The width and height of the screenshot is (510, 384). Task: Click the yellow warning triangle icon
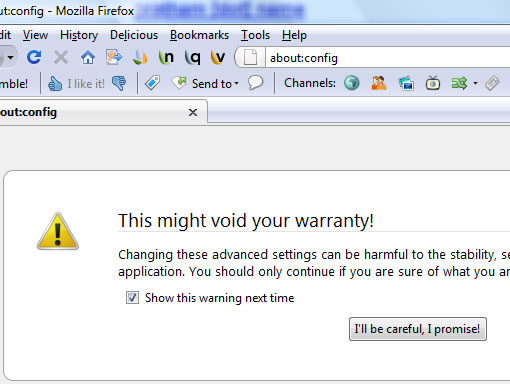click(x=58, y=231)
